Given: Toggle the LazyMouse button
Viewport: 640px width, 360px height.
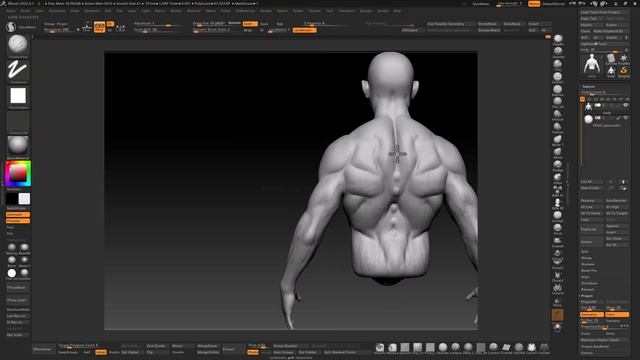Looking at the screenshot, I should point(304,30).
